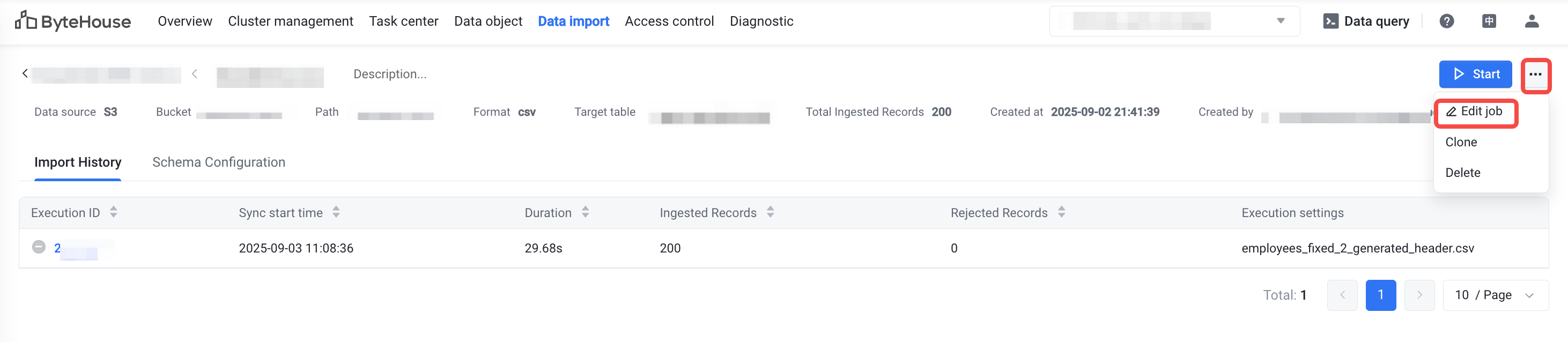Image resolution: width=1568 pixels, height=342 pixels.
Task: Choose Delete in the actions menu
Action: (1463, 173)
